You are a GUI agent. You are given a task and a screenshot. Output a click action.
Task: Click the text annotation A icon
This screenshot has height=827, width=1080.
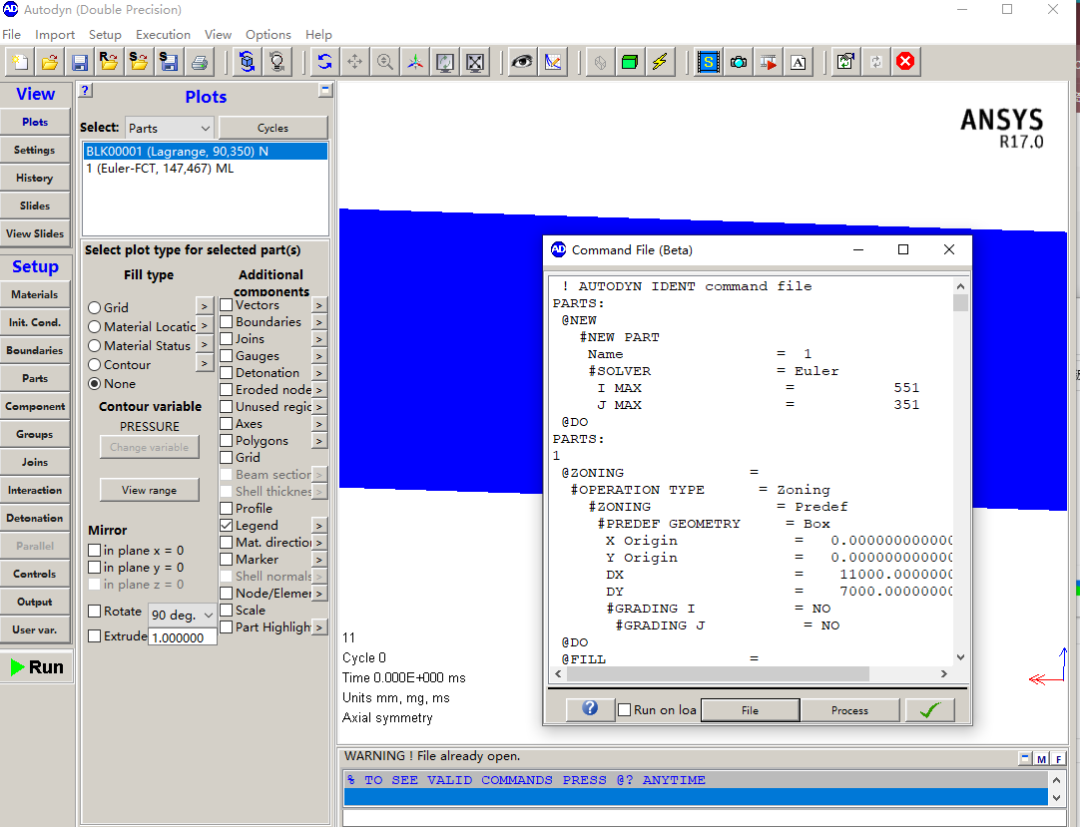798,62
